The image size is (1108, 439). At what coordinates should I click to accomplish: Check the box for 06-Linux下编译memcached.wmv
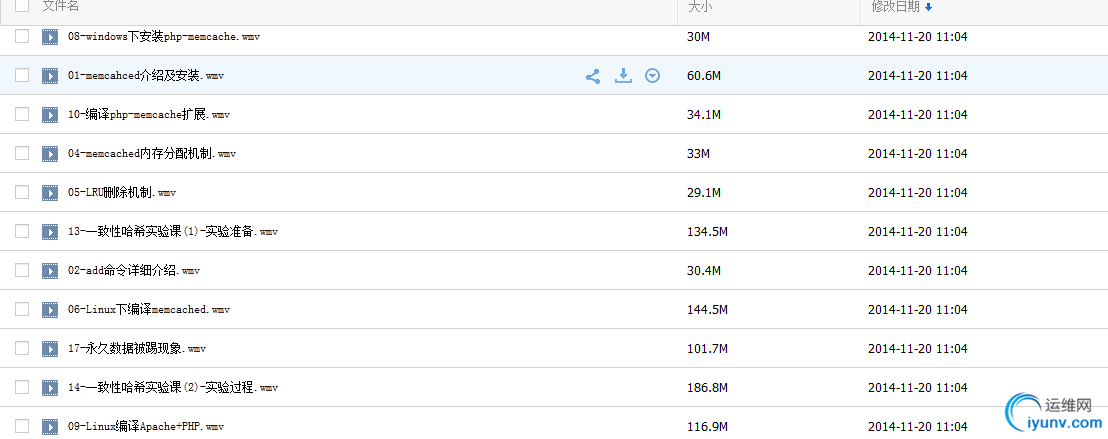click(x=22, y=309)
